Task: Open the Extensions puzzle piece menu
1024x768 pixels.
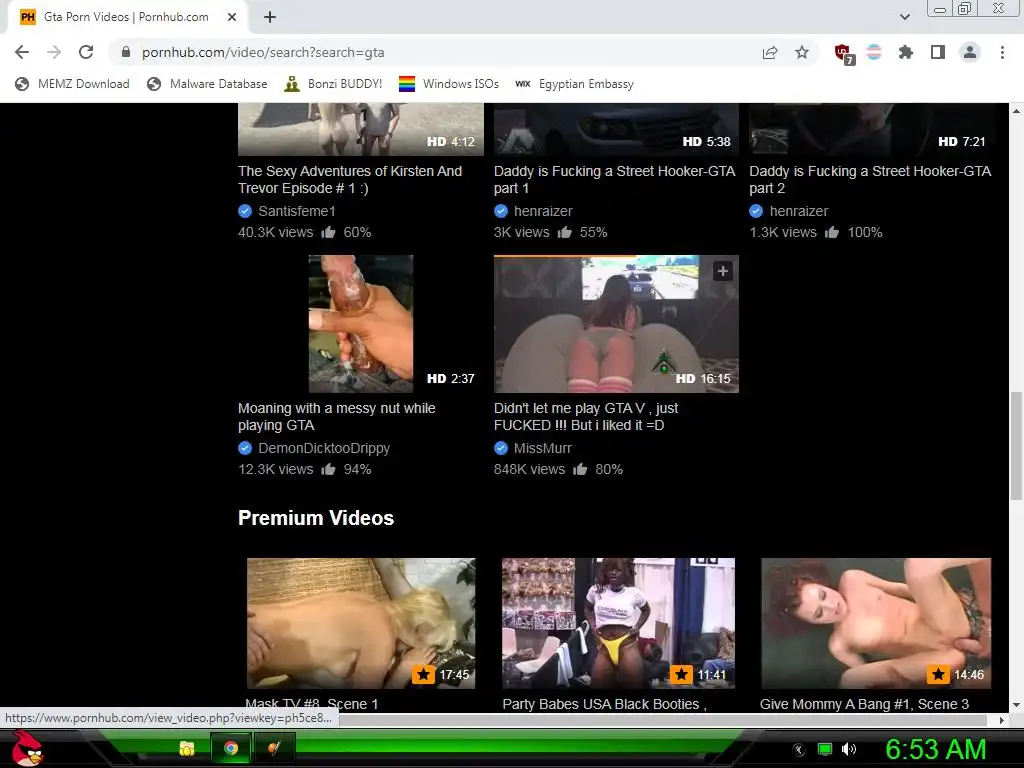Action: [906, 52]
